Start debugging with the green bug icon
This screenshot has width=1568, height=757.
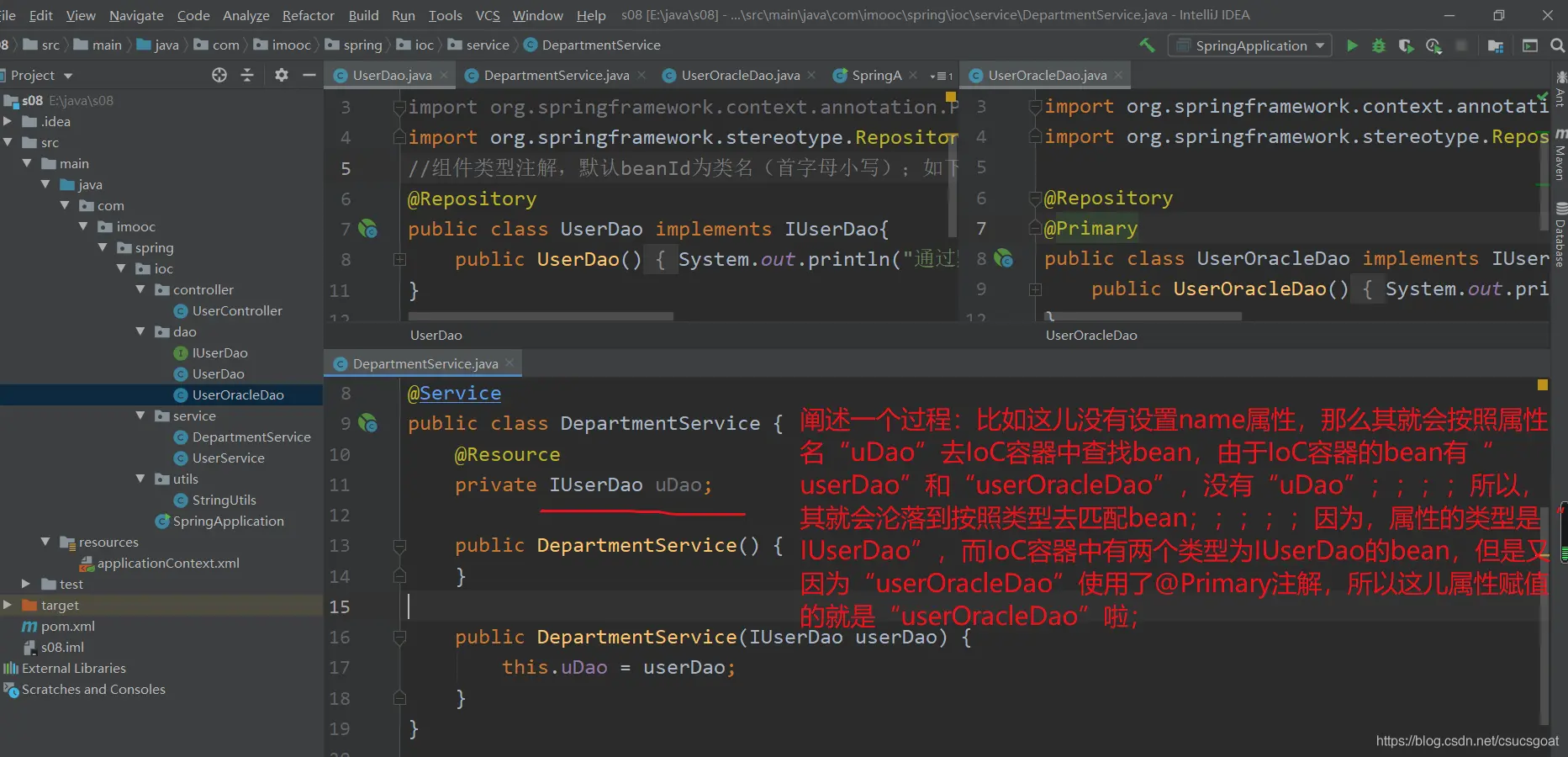pos(1379,45)
